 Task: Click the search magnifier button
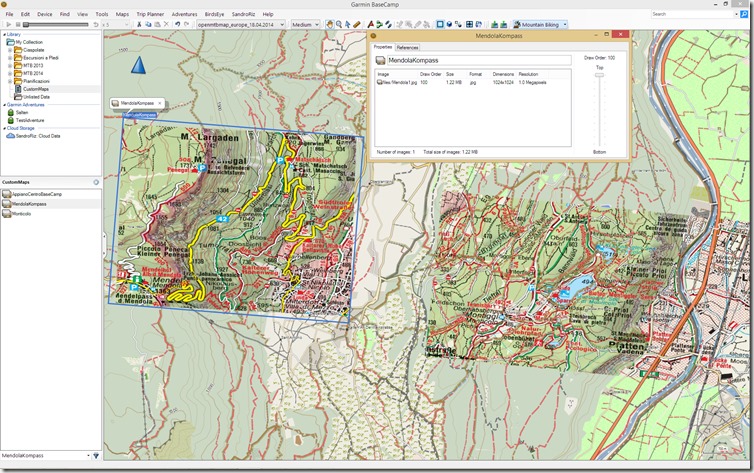coord(744,14)
